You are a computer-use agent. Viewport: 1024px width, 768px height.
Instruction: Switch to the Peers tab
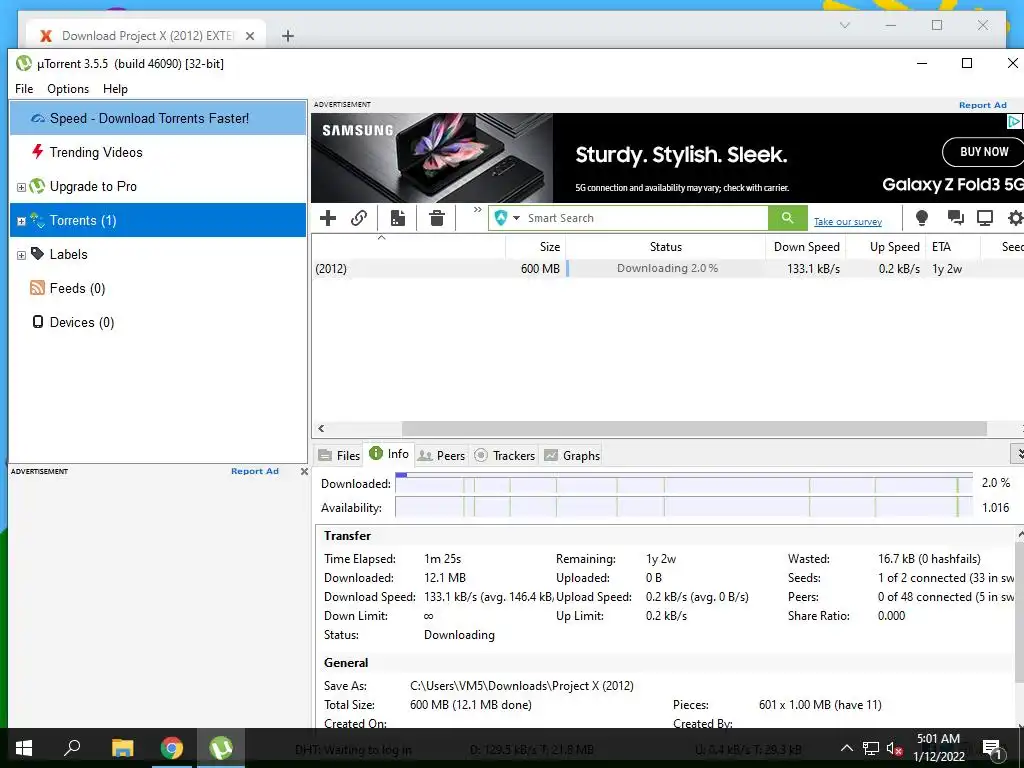point(441,456)
